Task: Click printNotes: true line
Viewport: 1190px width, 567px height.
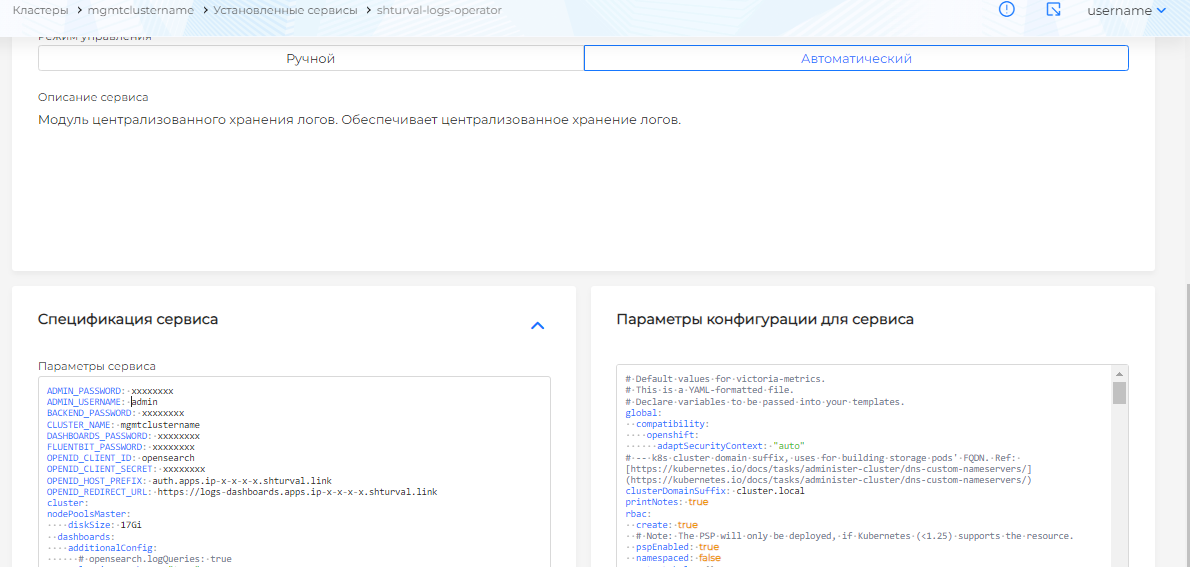Action: point(667,502)
